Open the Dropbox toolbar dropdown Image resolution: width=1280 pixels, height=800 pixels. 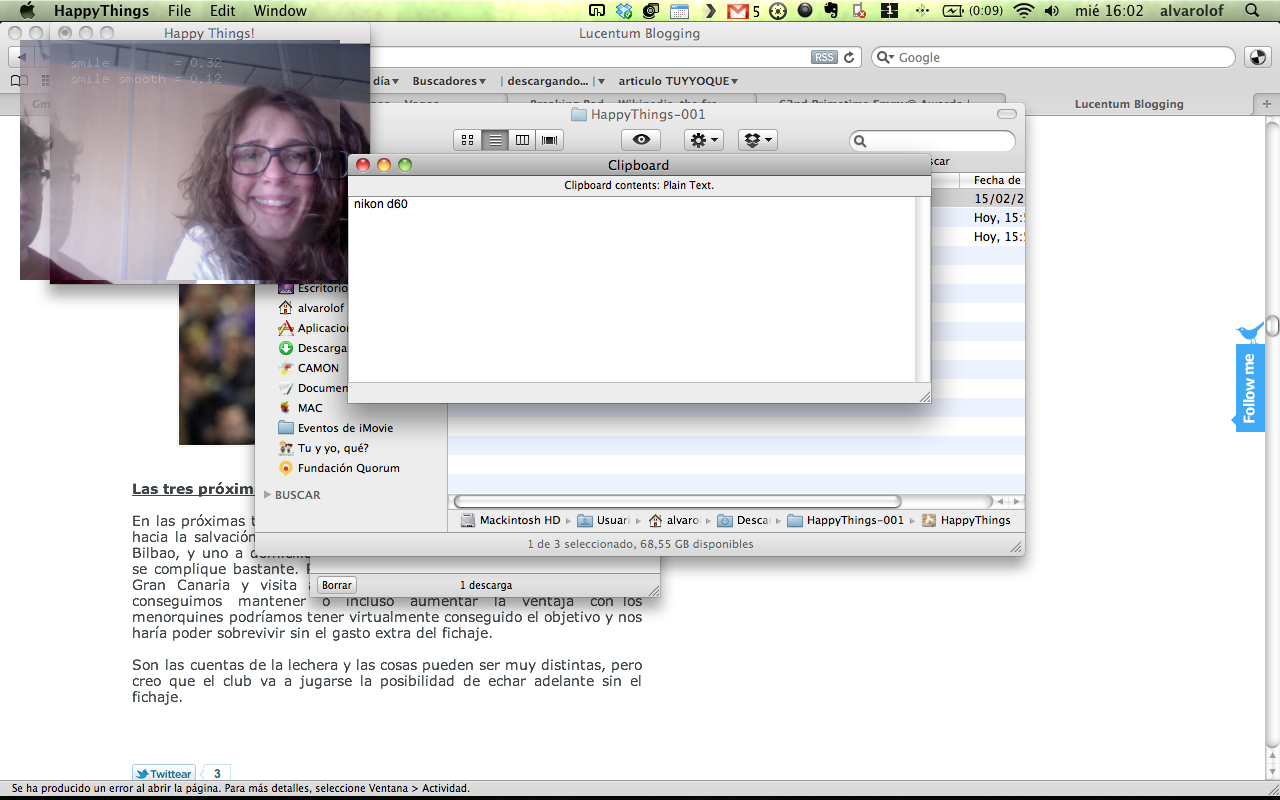[x=757, y=141]
